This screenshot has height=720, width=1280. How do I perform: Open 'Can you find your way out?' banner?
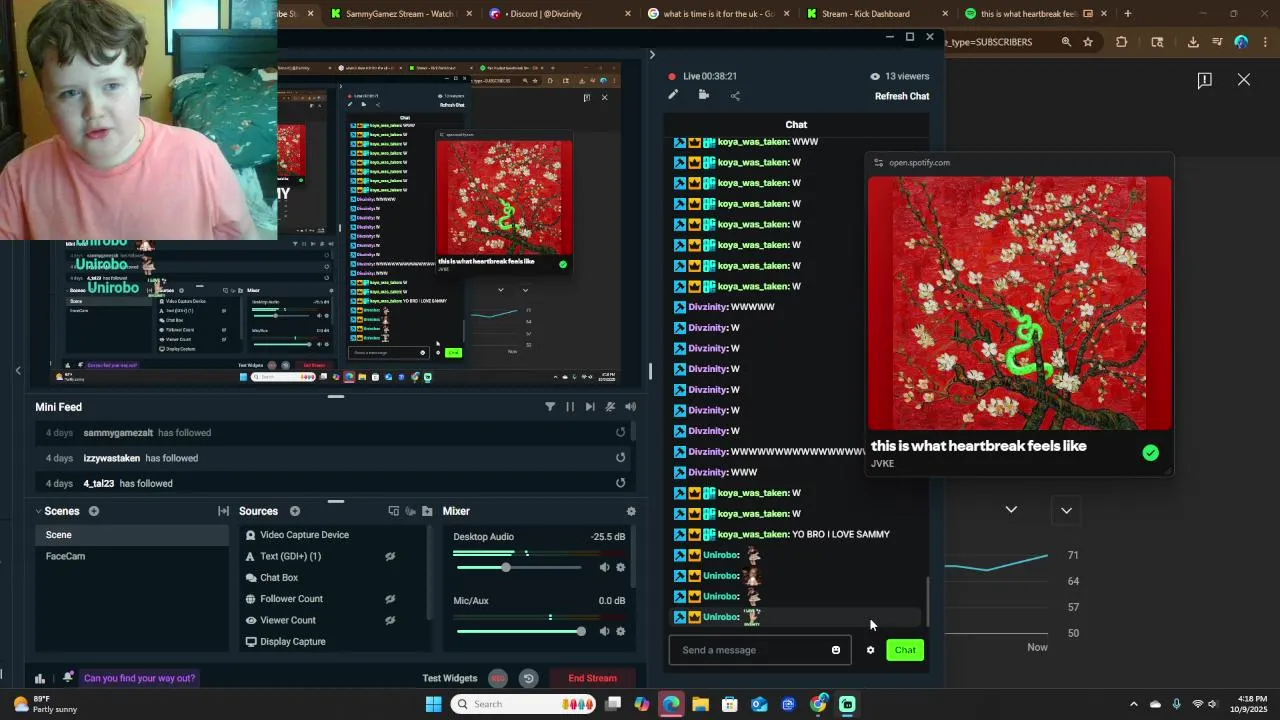[139, 678]
